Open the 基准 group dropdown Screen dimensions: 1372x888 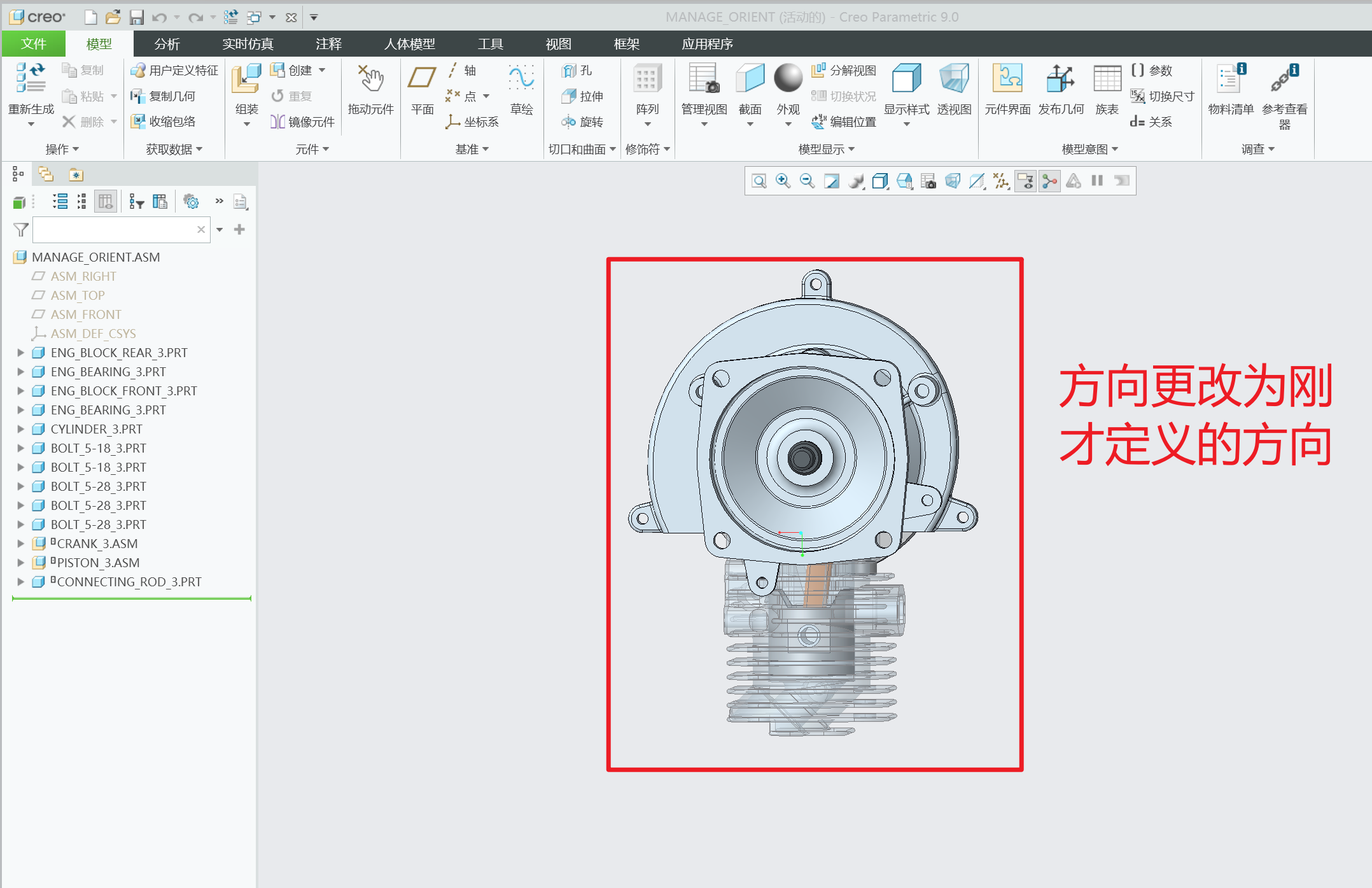pyautogui.click(x=472, y=149)
